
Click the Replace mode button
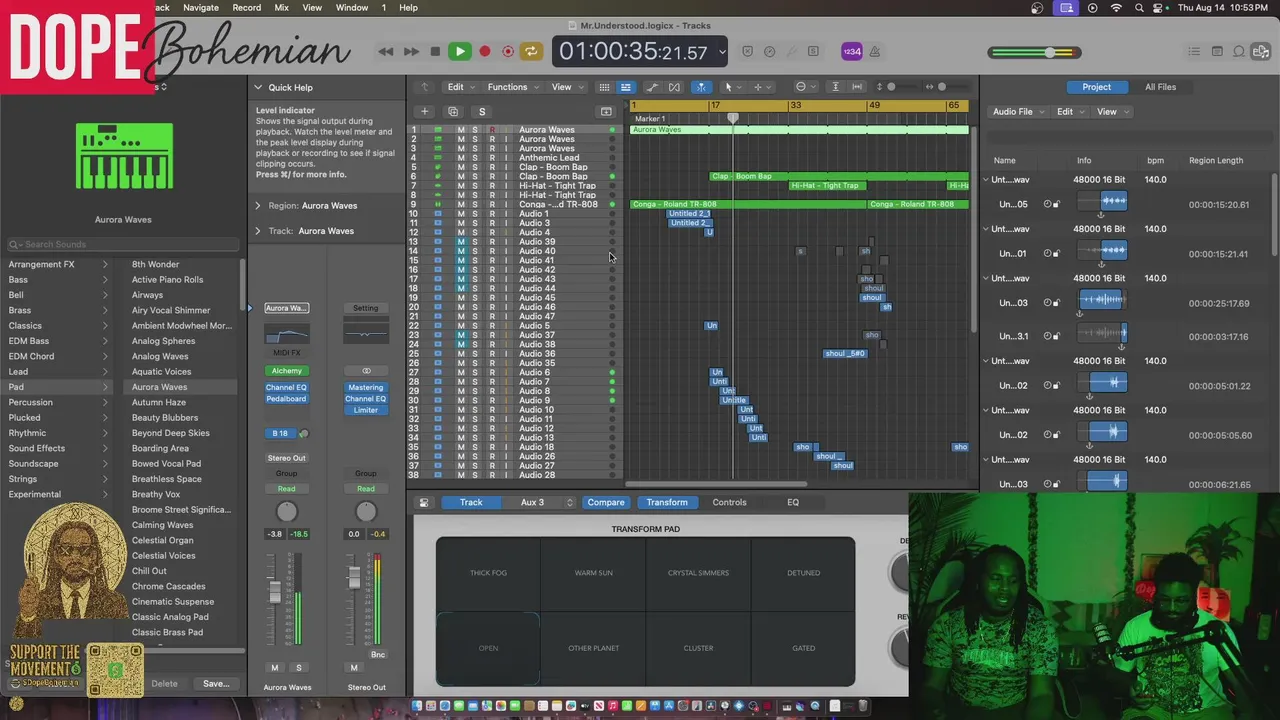[748, 51]
